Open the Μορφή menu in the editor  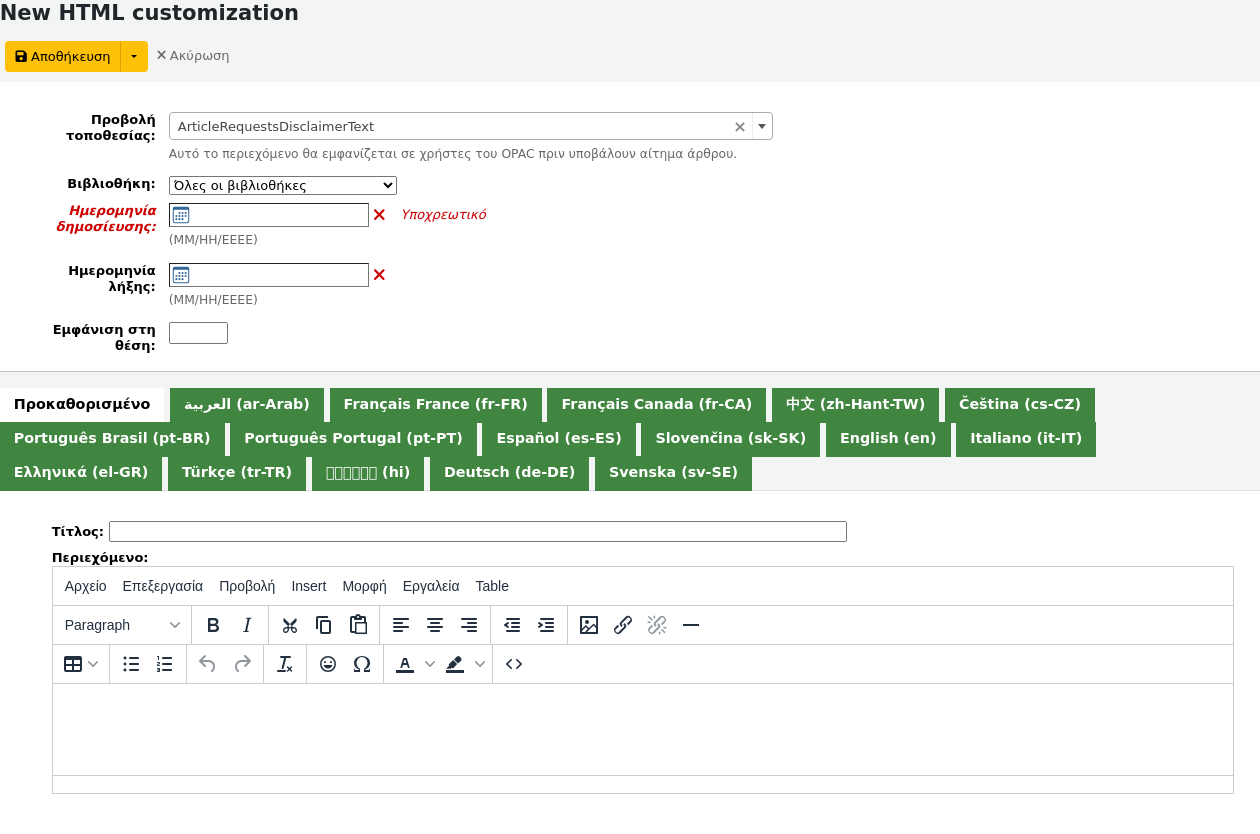[x=364, y=586]
